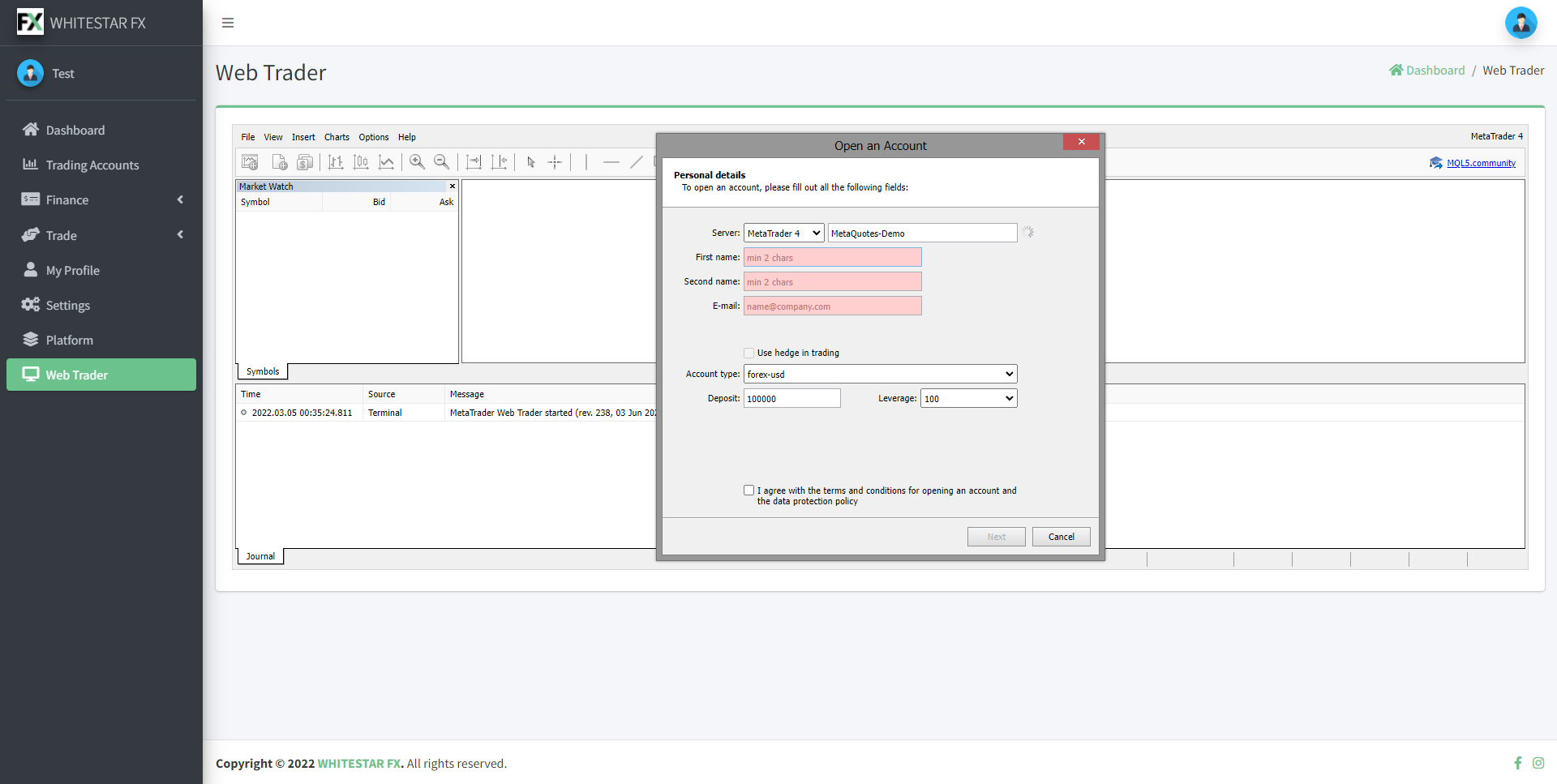Toggle chart shift icon
The height and width of the screenshot is (784, 1557).
[x=499, y=162]
